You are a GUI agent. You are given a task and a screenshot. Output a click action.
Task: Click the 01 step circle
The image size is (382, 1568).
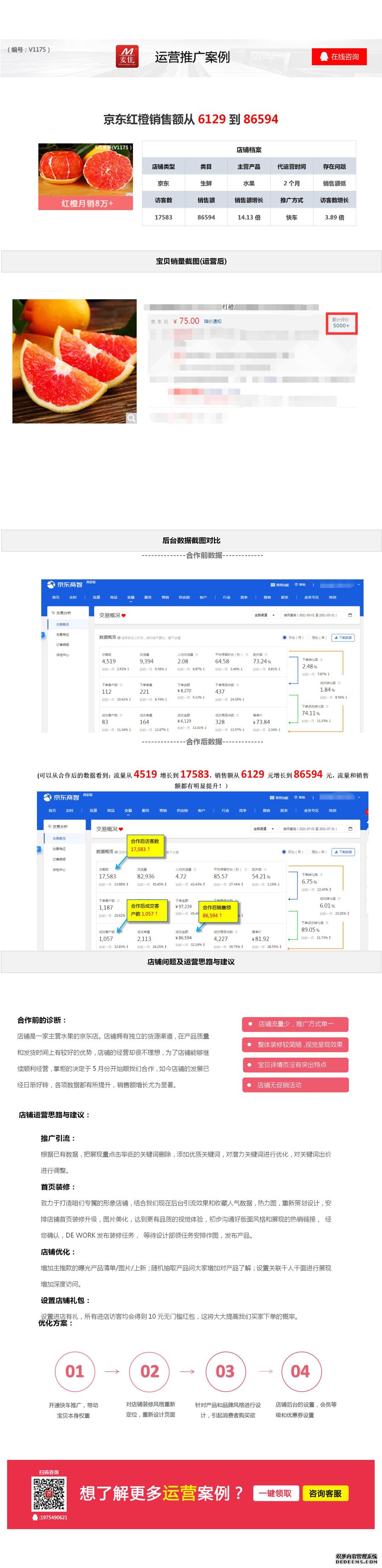click(x=74, y=1371)
